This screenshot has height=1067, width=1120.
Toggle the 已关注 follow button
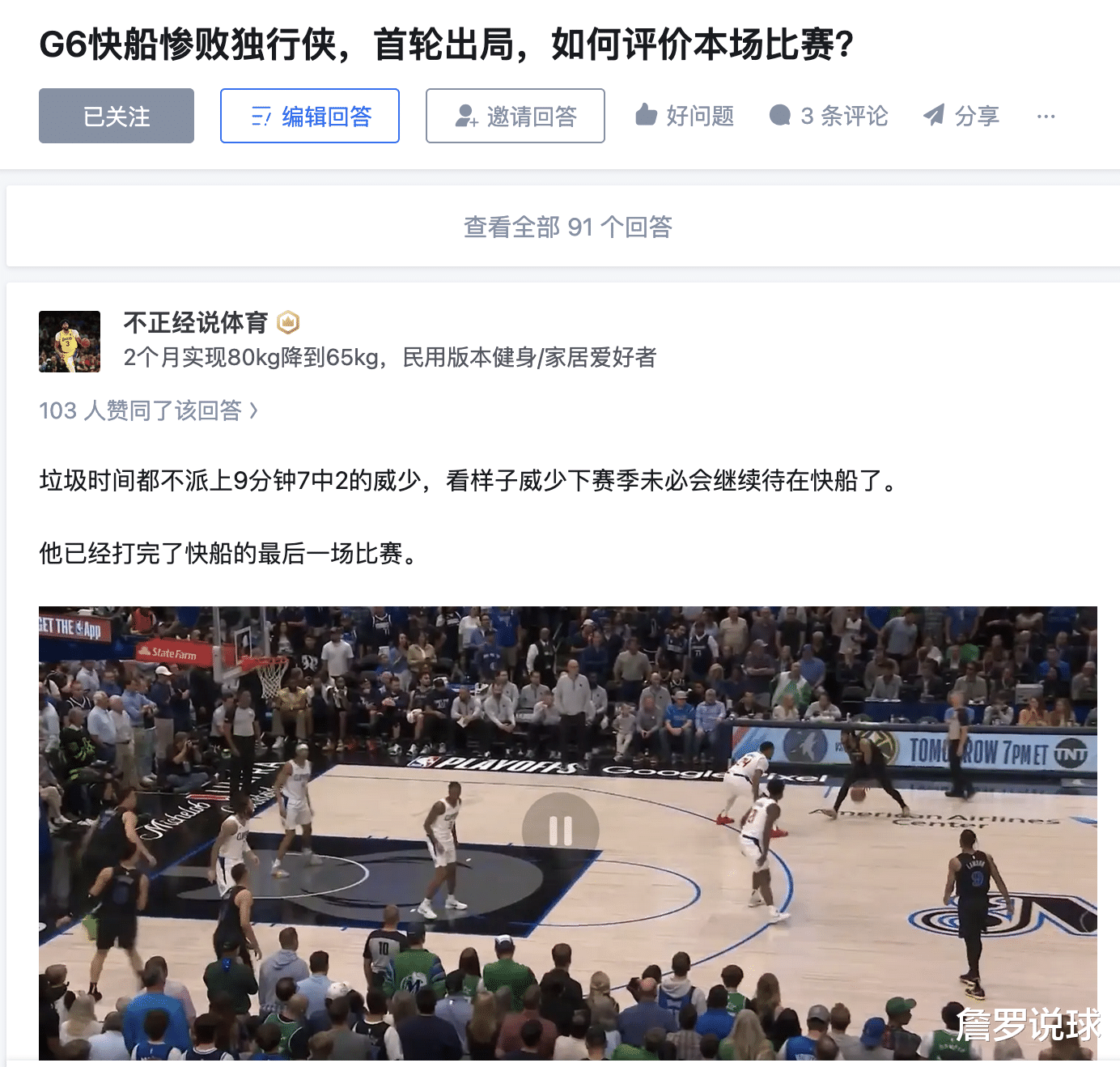(x=117, y=116)
